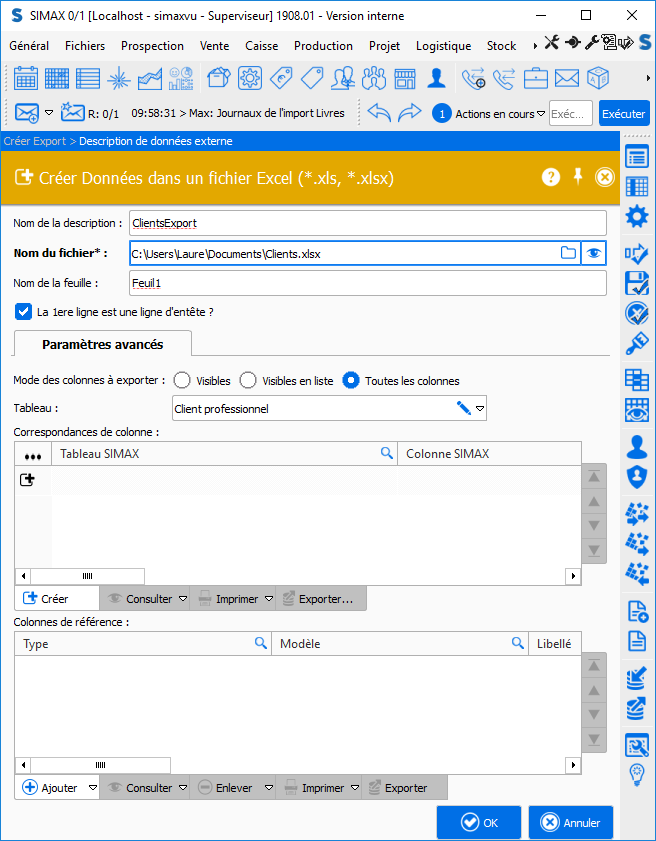Viewport: 656px width, 841px height.
Task: Click the envelope mail icon in toolbar
Action: click(x=567, y=78)
